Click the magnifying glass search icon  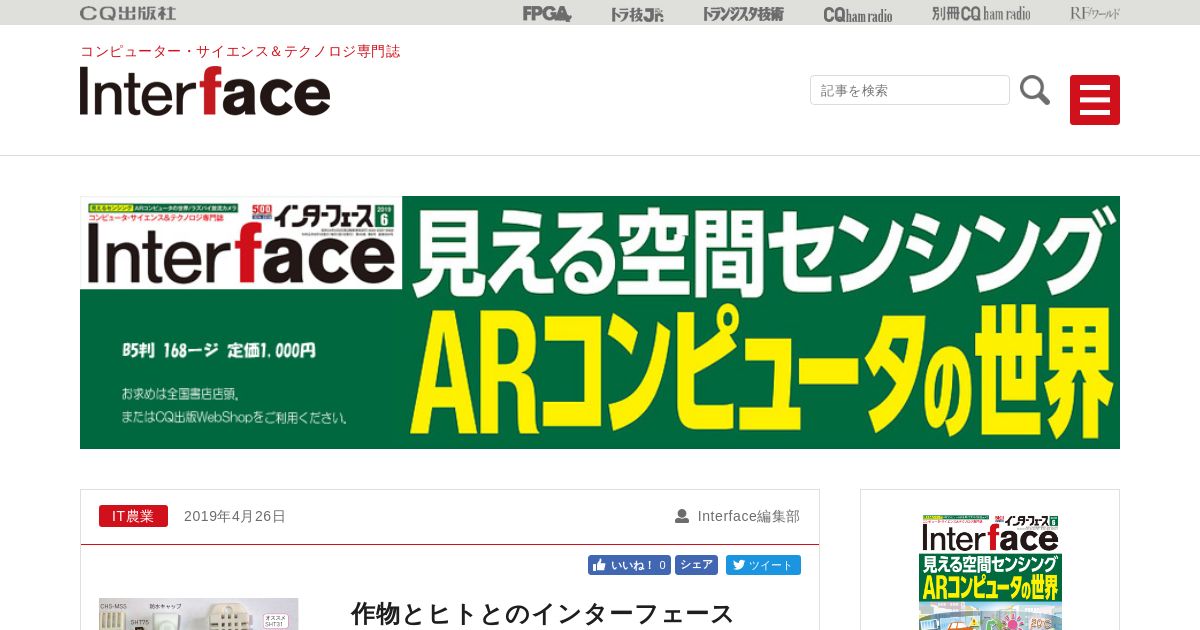coord(1035,90)
